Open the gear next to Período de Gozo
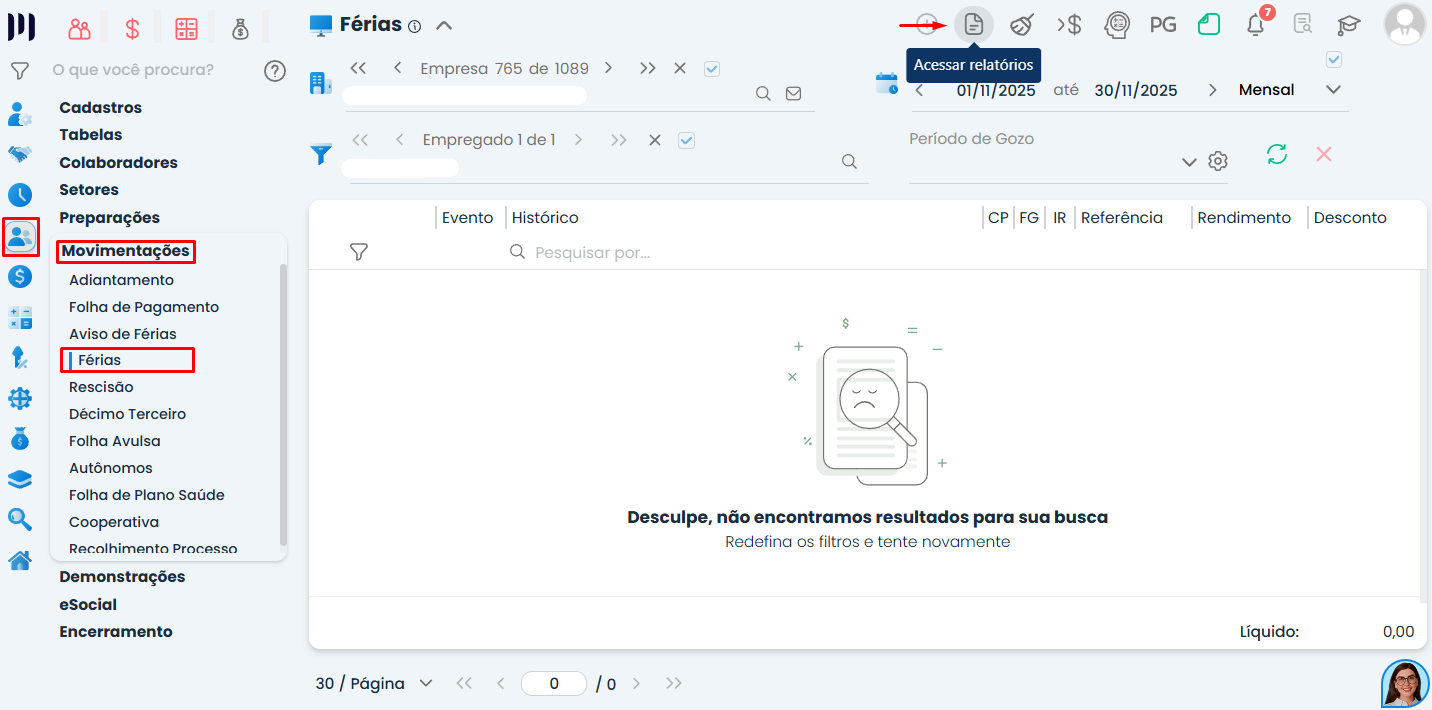This screenshot has height=710, width=1432. click(1217, 161)
